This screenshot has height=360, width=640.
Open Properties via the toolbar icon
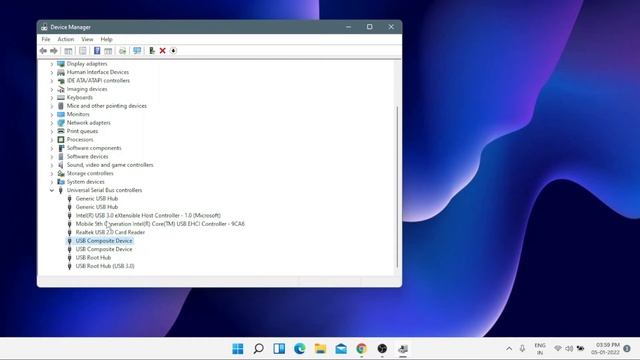[x=83, y=51]
